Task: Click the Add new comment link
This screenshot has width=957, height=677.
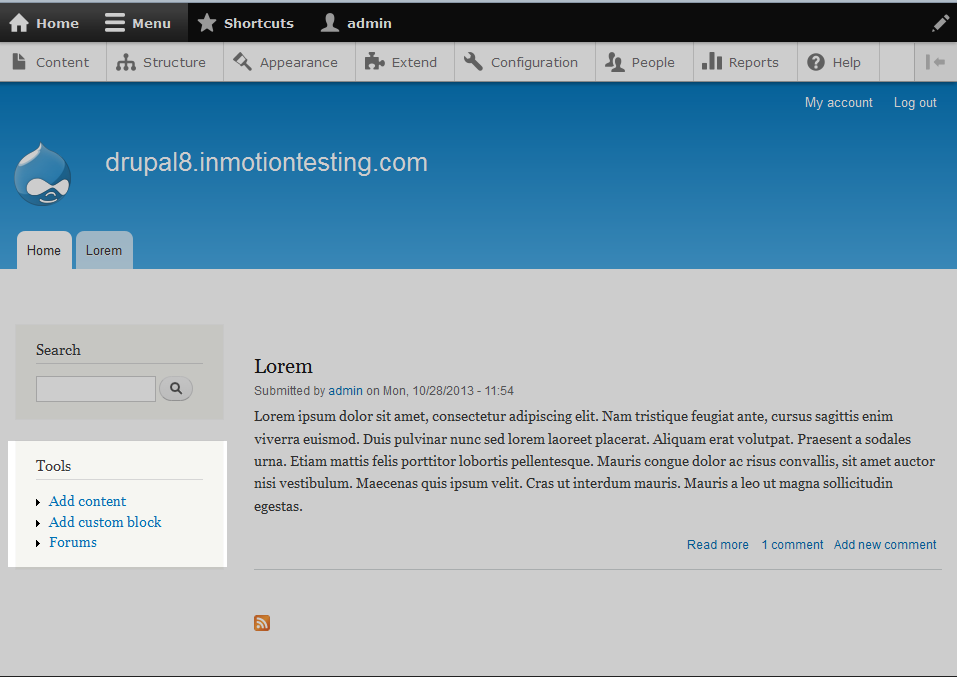Action: [885, 545]
